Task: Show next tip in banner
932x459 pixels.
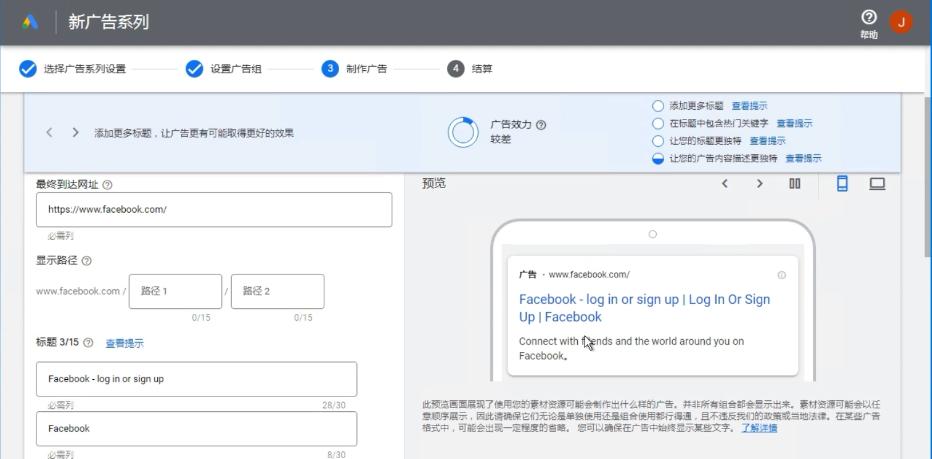Action: 75,133
